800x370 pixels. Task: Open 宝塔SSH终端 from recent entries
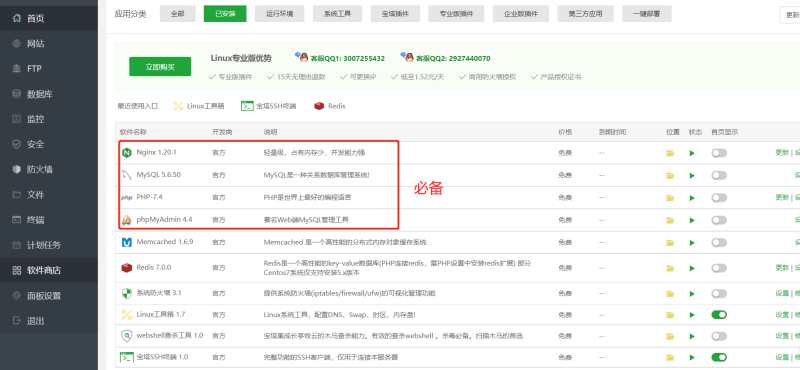[x=268, y=106]
